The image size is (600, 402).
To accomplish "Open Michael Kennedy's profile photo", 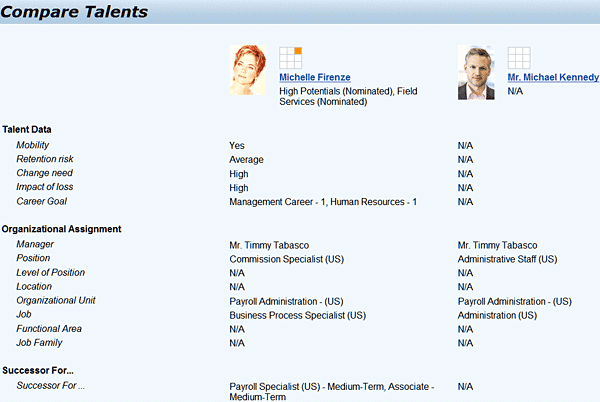I will pyautogui.click(x=476, y=73).
